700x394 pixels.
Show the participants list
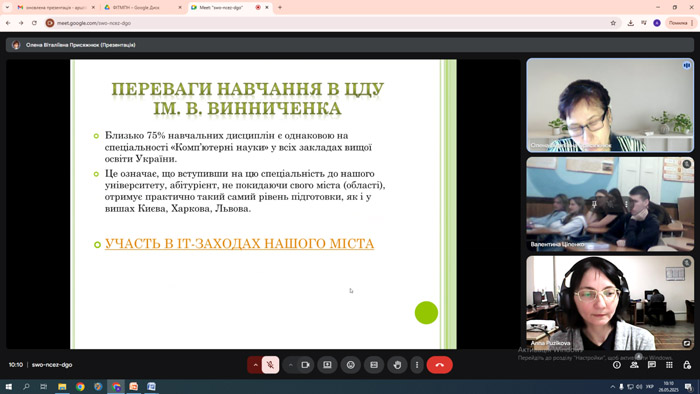point(634,365)
